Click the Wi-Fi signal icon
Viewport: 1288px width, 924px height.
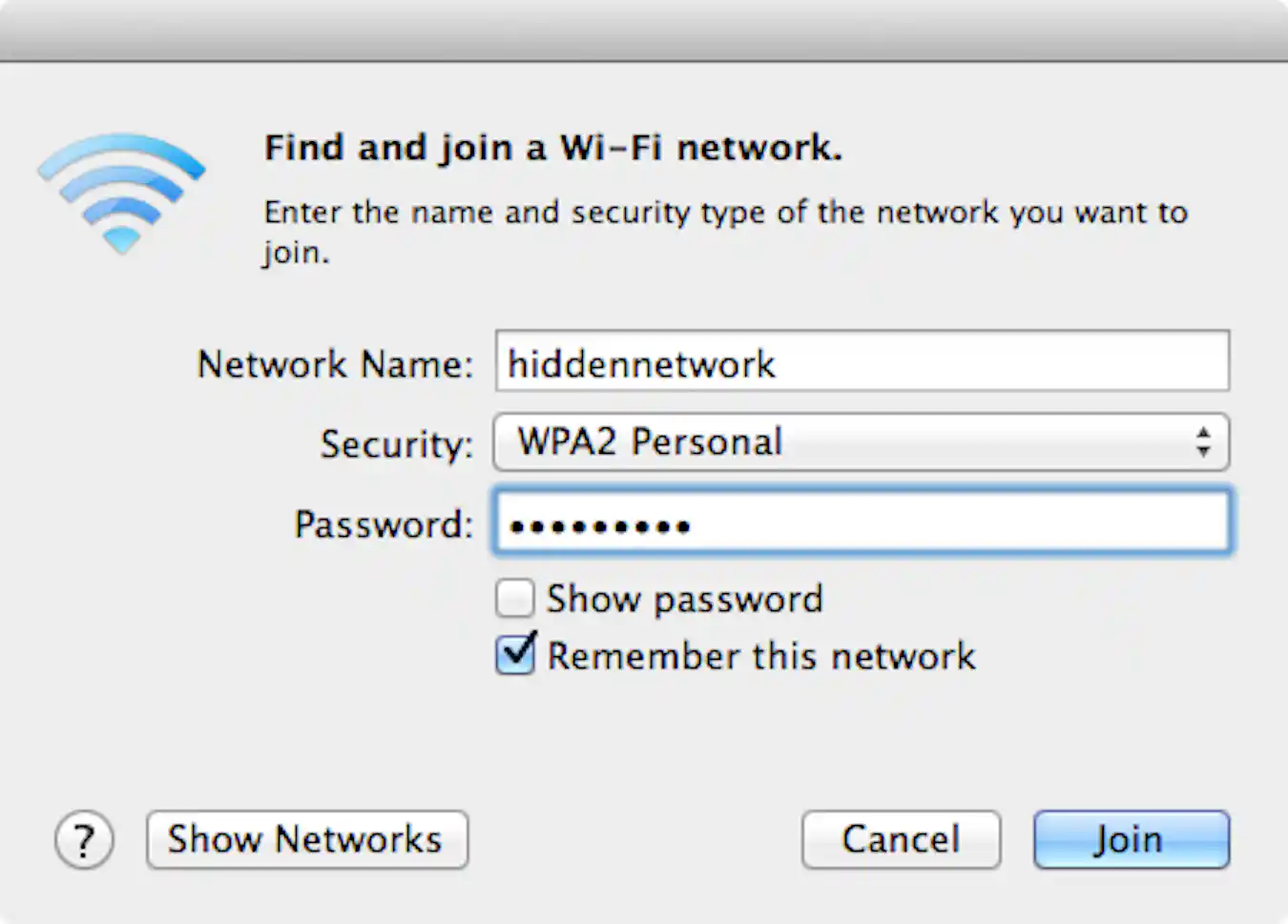(x=121, y=191)
